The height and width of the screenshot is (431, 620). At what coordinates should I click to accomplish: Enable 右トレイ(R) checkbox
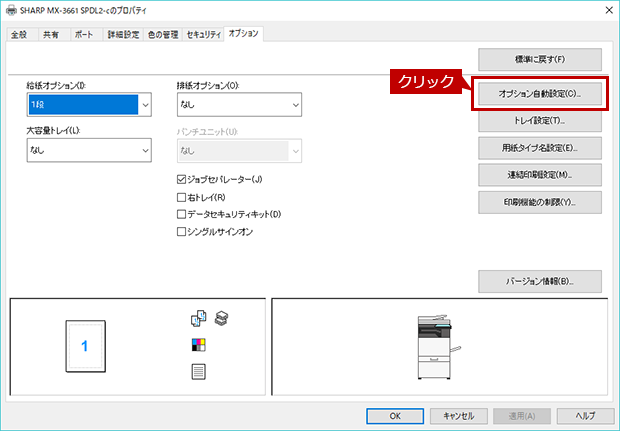(x=181, y=197)
